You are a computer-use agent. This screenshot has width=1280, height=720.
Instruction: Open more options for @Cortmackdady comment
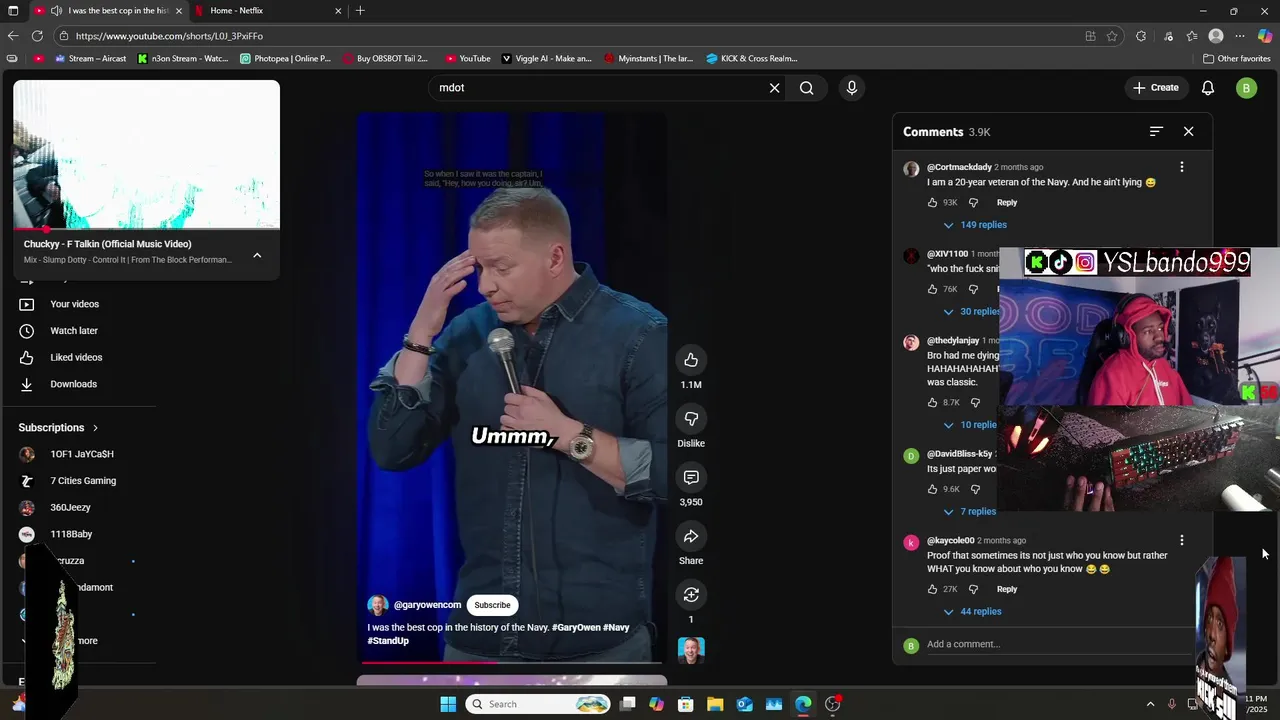[x=1182, y=167]
